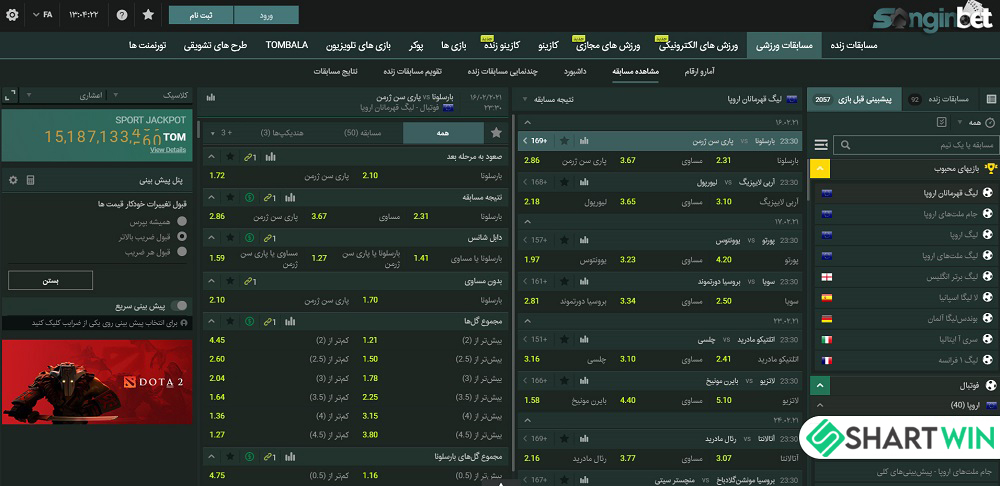Select the 'قبول هر ضریب' radio option

point(182,251)
